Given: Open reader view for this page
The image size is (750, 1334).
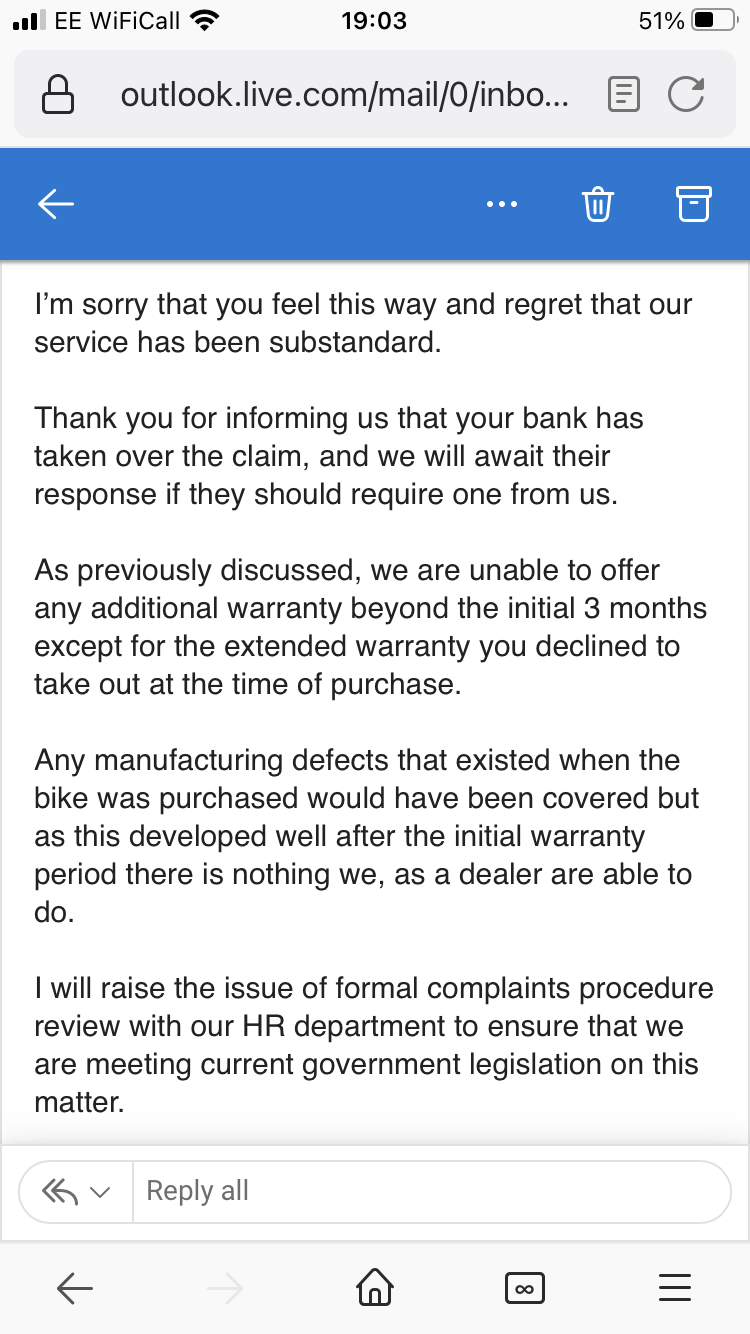Looking at the screenshot, I should tap(623, 95).
